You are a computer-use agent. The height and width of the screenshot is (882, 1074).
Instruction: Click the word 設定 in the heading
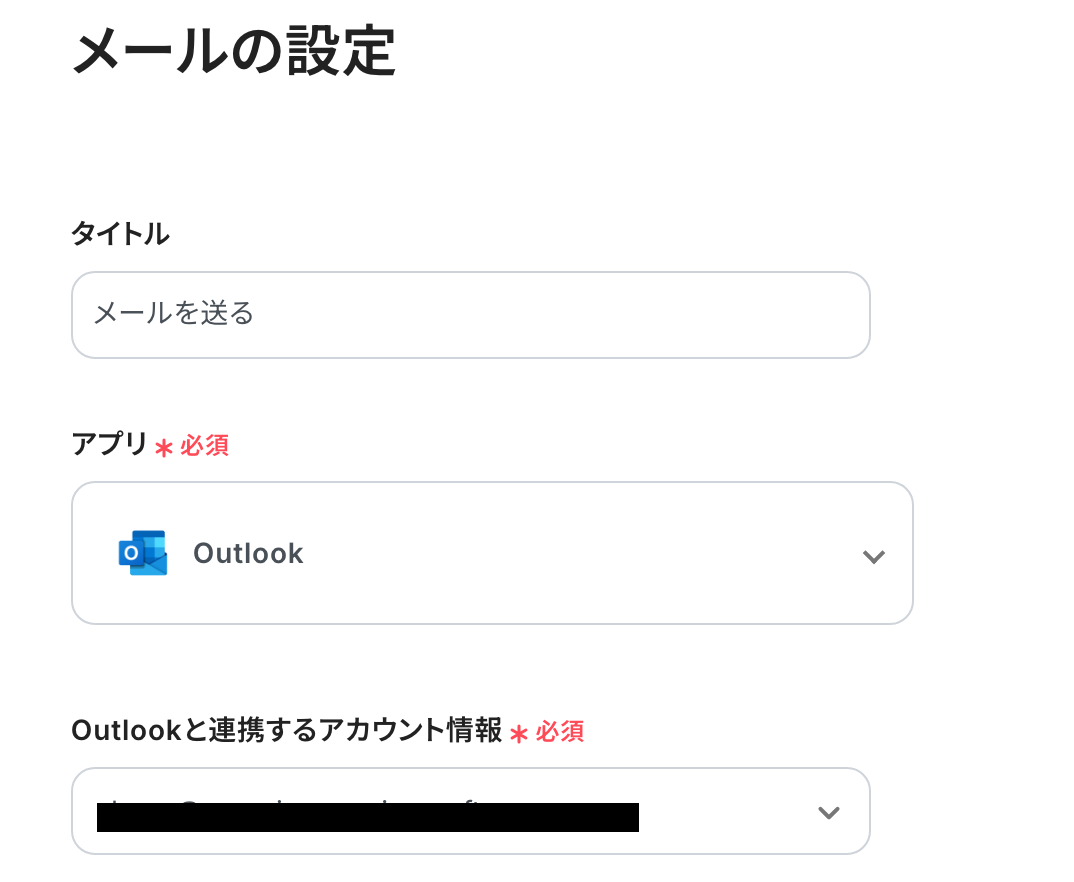pyautogui.click(x=341, y=50)
